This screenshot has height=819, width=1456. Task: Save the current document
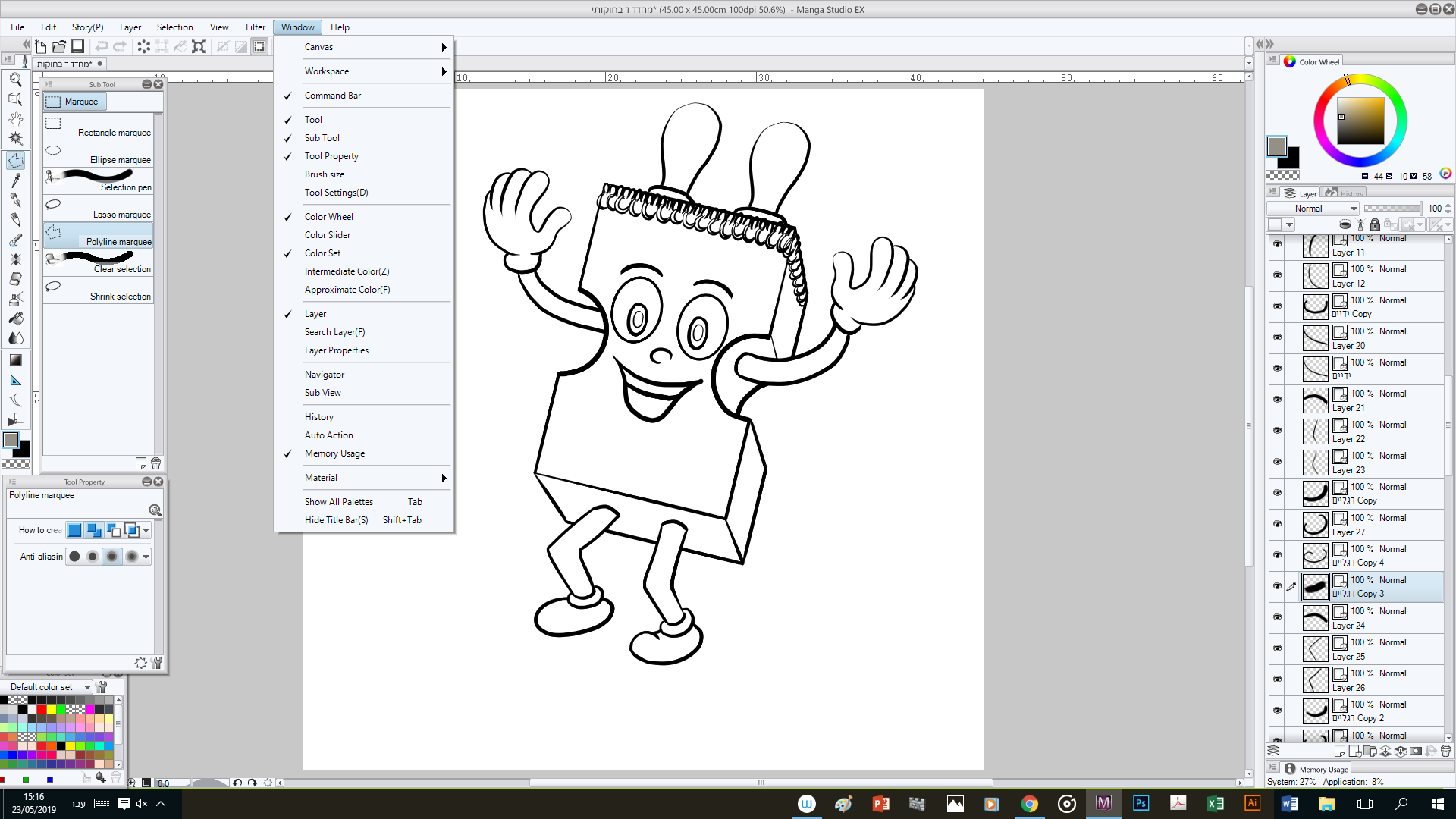point(77,46)
